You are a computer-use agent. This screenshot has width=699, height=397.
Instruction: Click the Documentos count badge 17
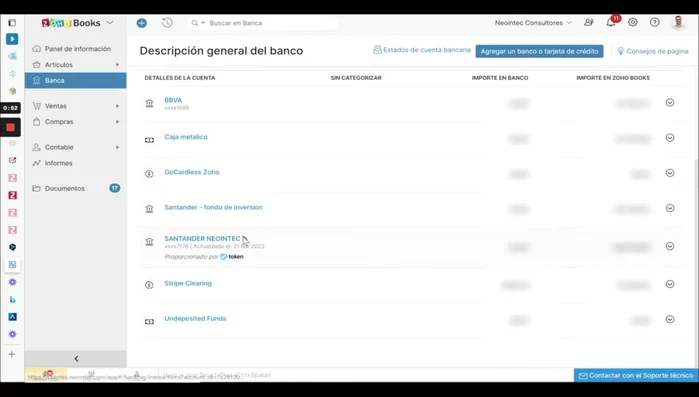click(x=115, y=188)
